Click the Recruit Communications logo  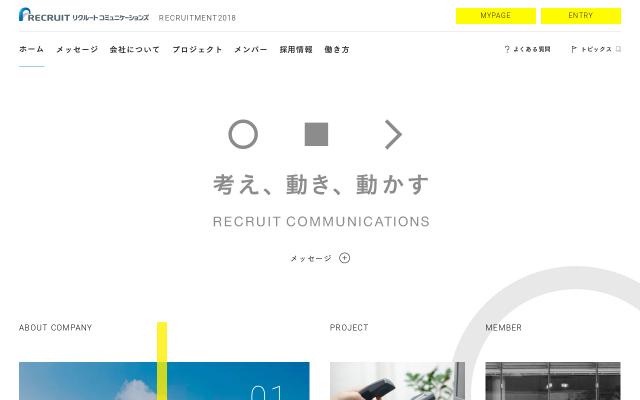pyautogui.click(x=84, y=15)
